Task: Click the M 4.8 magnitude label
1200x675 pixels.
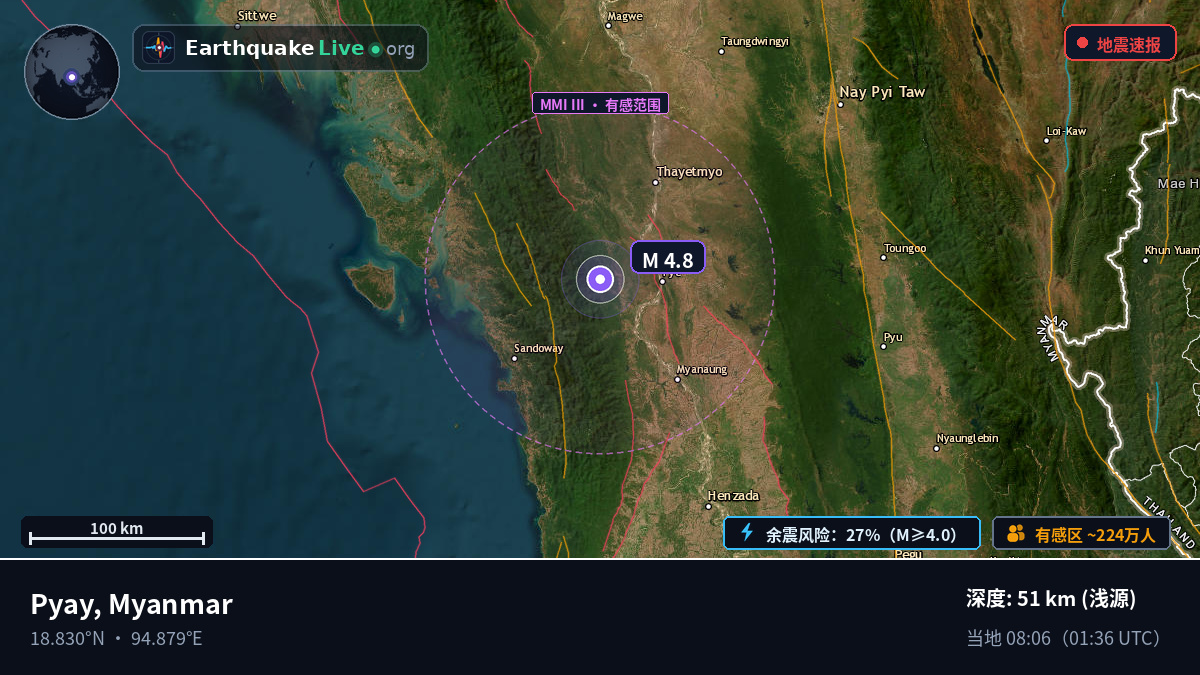Action: [x=668, y=258]
